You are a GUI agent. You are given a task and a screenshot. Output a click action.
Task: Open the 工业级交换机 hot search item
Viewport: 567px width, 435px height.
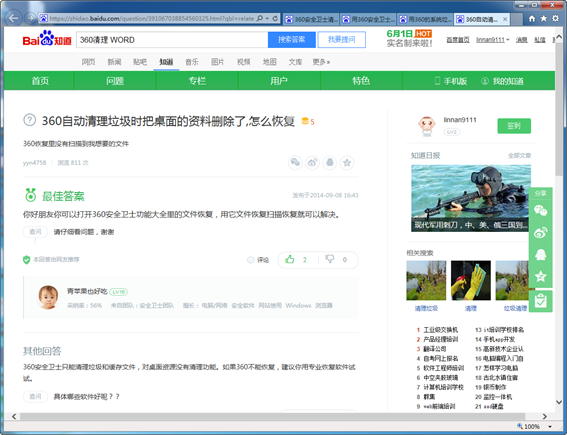point(440,330)
